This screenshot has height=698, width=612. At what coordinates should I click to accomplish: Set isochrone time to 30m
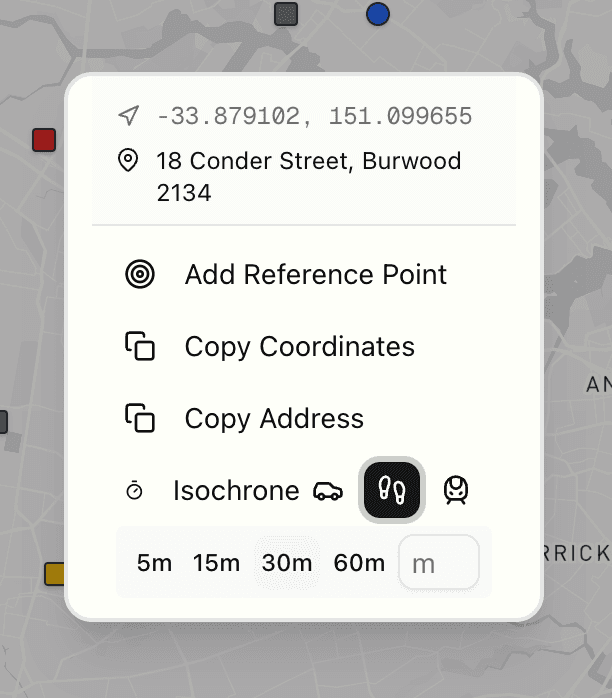click(x=287, y=563)
